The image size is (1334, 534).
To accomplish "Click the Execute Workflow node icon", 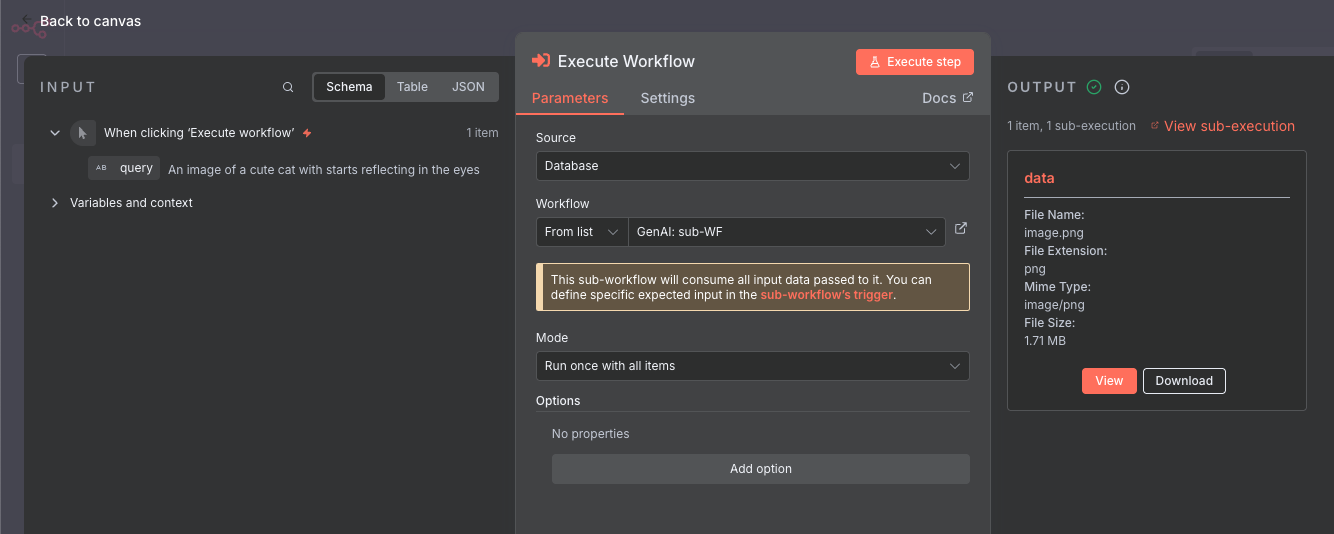I will point(541,61).
